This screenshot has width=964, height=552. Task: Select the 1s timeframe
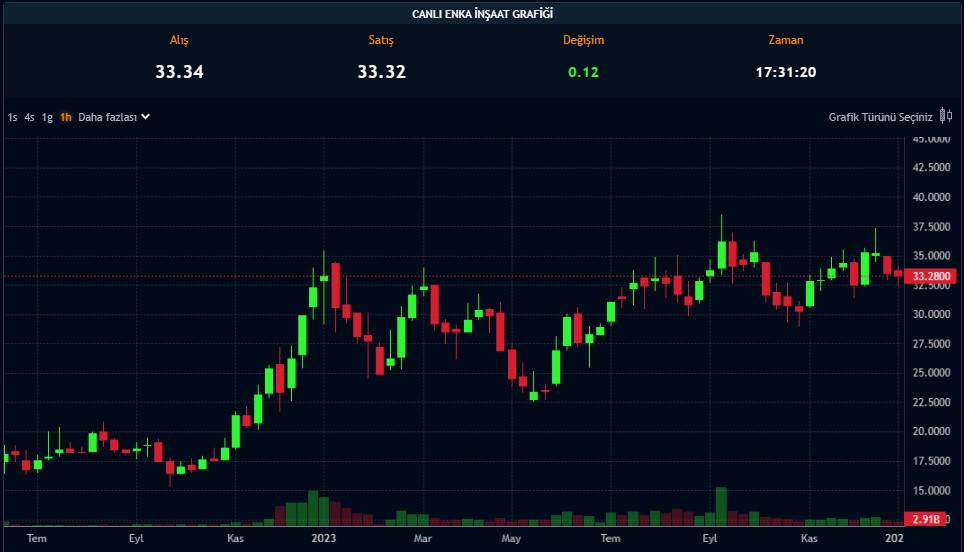tap(13, 117)
